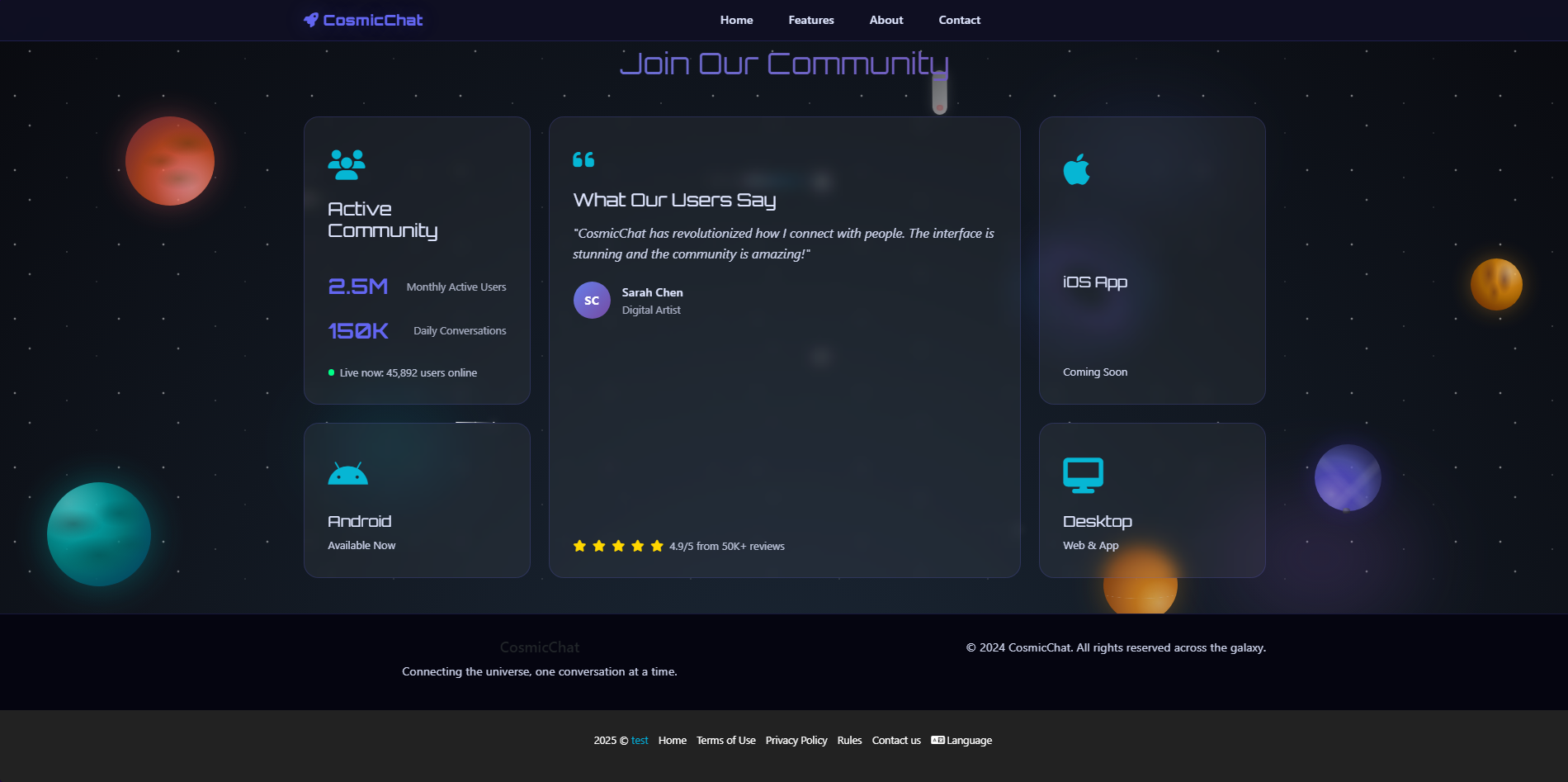Open the About navigation item
Screen dimensions: 1568x782
[886, 20]
